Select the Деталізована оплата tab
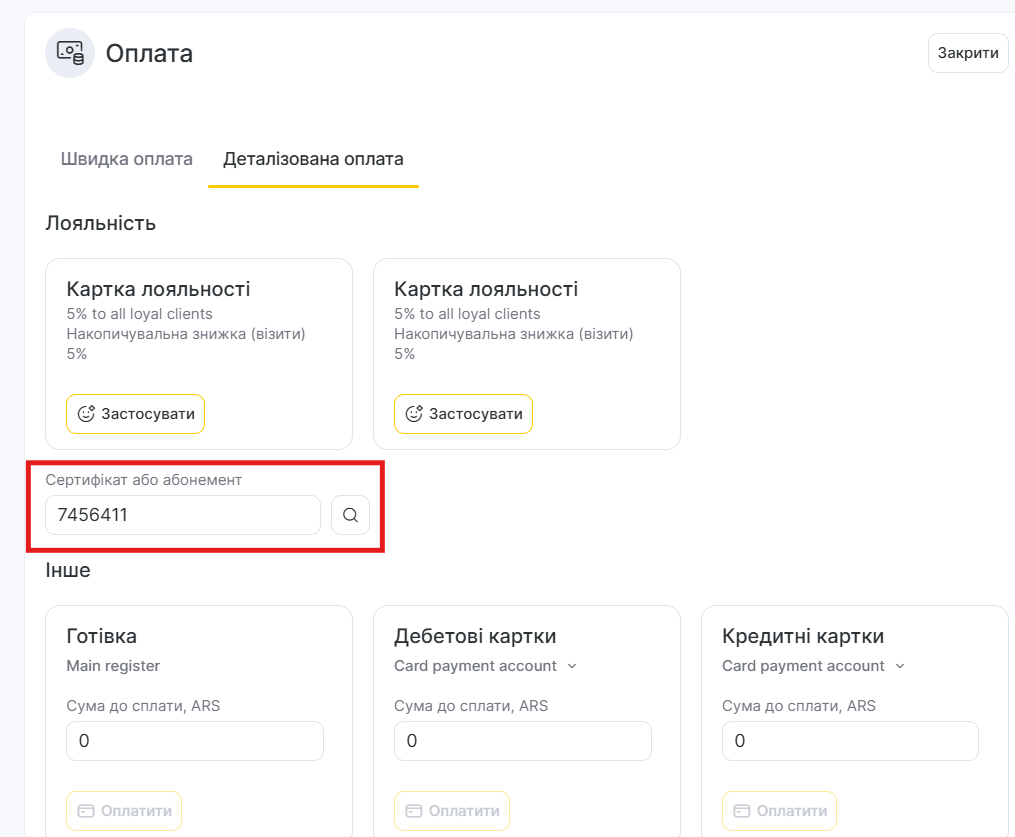 pos(313,159)
